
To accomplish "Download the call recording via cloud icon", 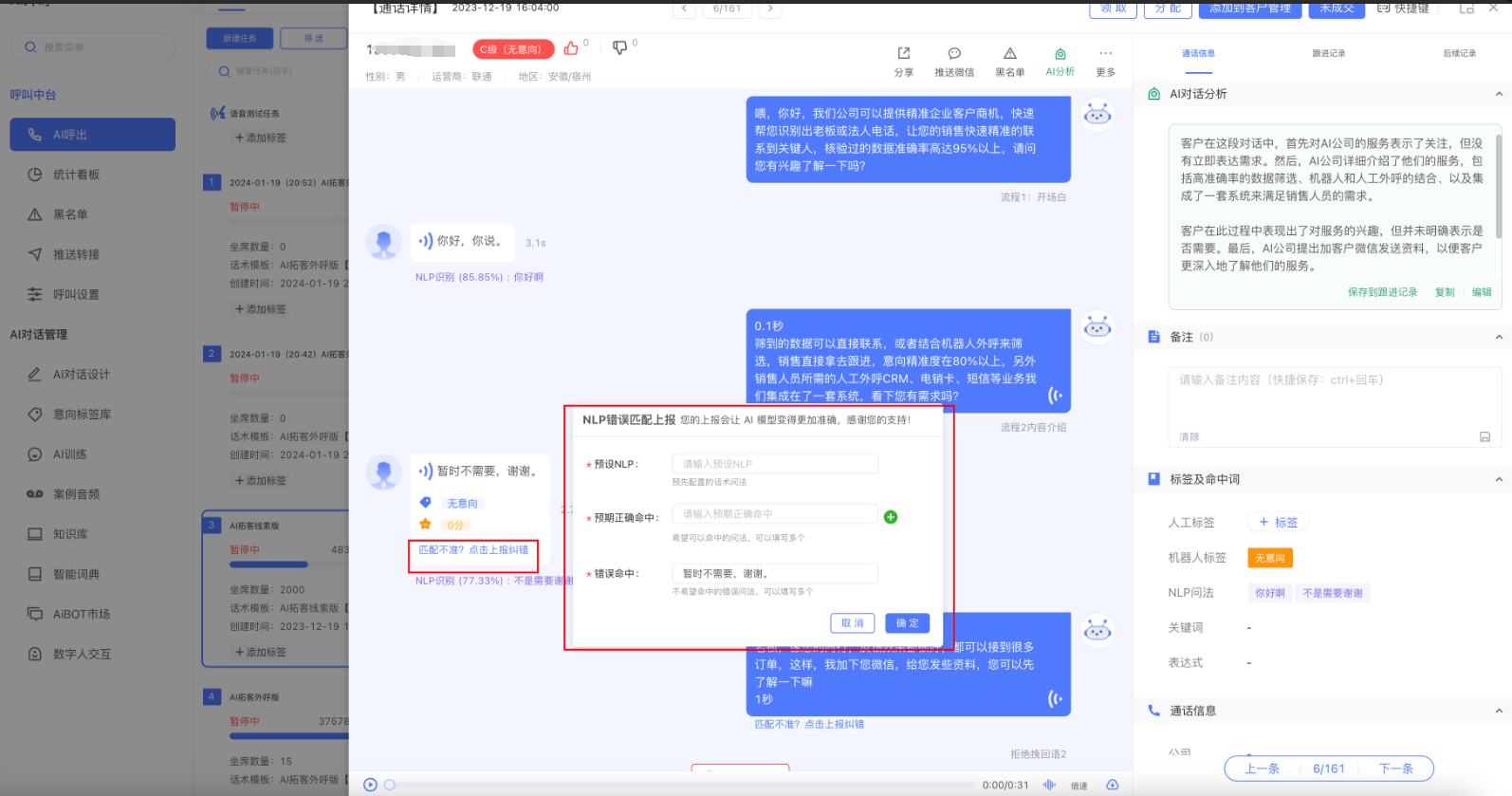I will click(1113, 785).
